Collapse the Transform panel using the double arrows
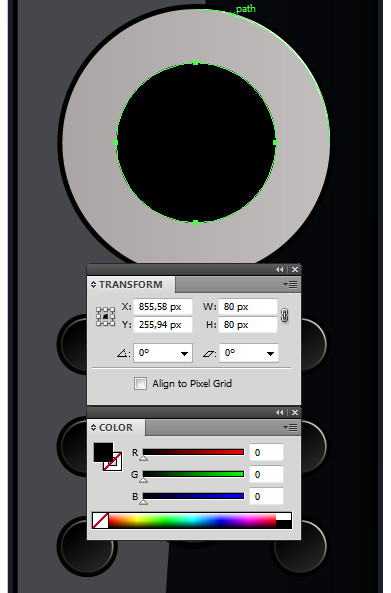The height and width of the screenshot is (593, 391). pos(279,269)
